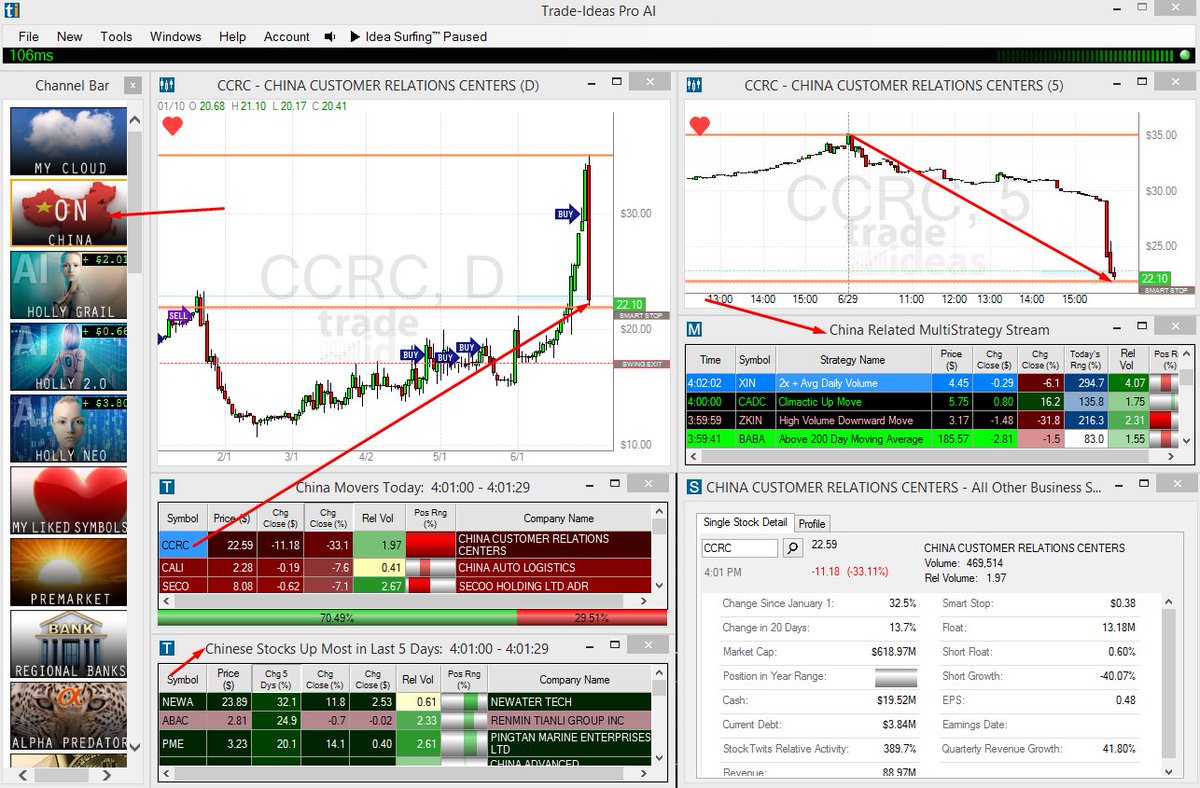This screenshot has height=788, width=1200.
Task: Click the Single Stock window S icon
Action: (694, 487)
